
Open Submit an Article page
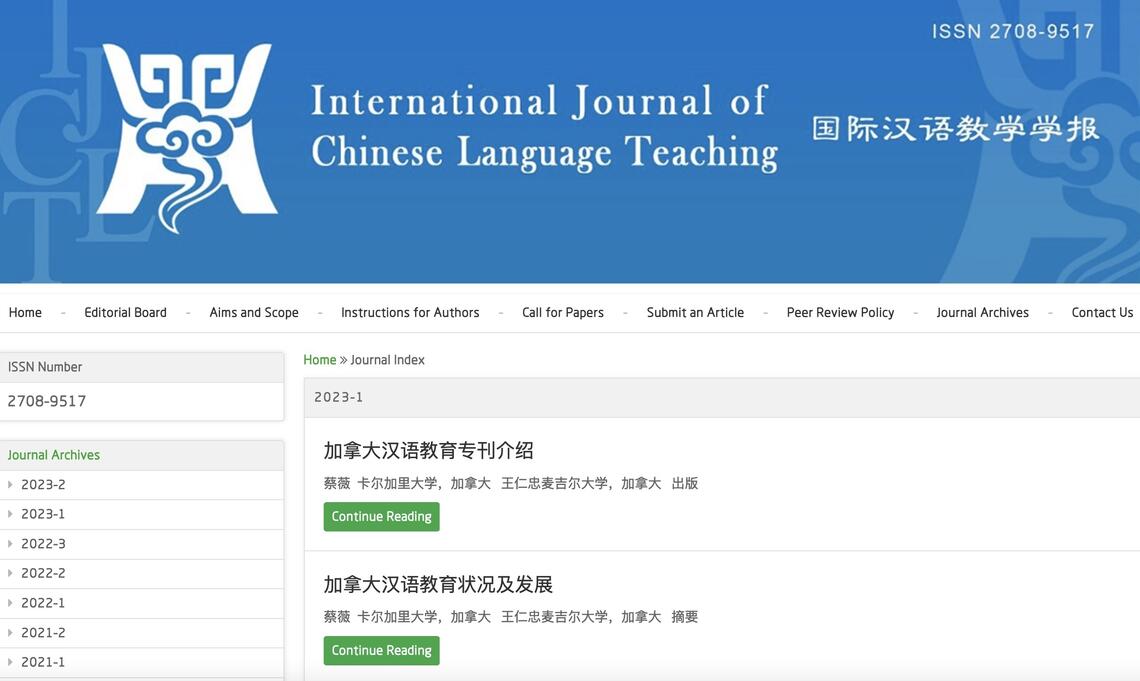pos(695,313)
